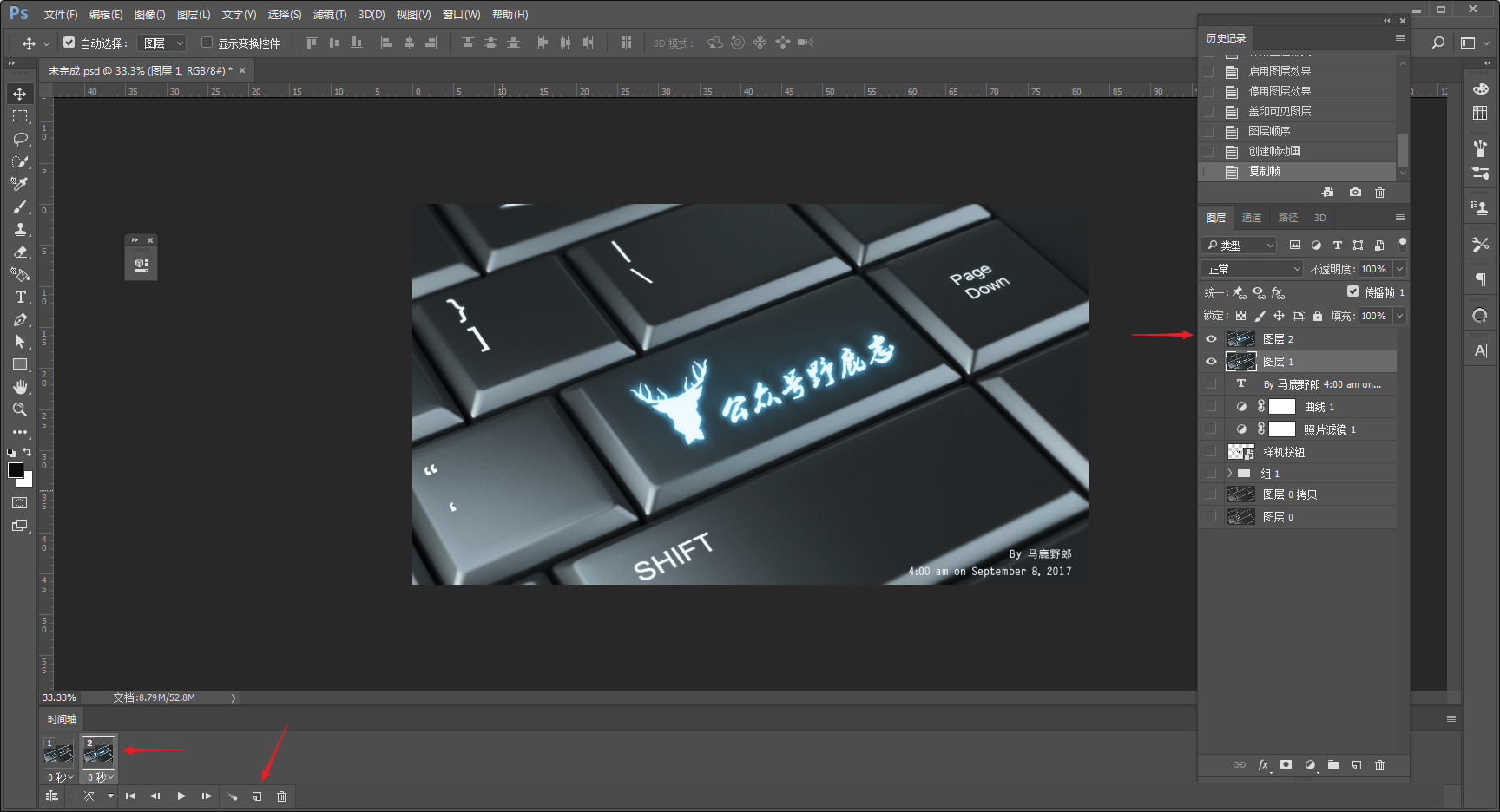Viewport: 1500px width, 812px height.
Task: Expand the 组 1 layer group
Action: (x=1230, y=473)
